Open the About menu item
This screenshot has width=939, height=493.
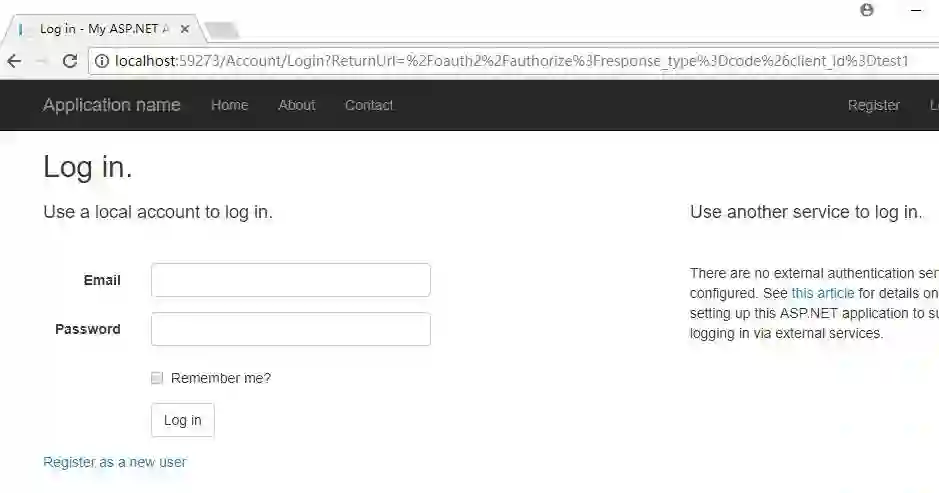(296, 105)
